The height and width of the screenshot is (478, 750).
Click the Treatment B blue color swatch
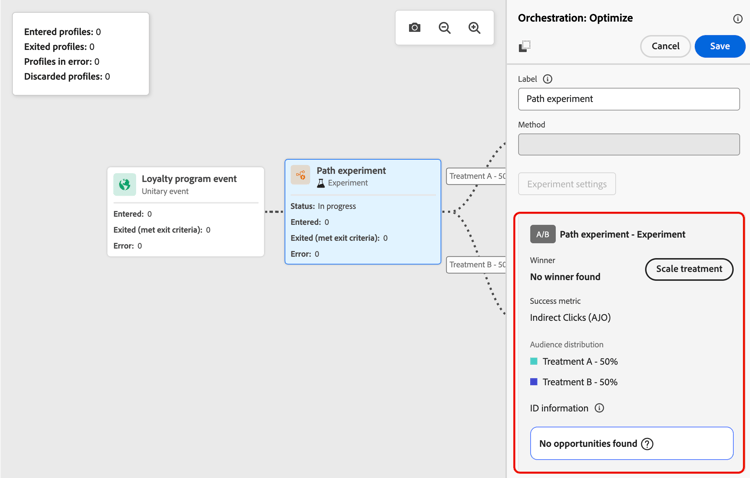534,382
